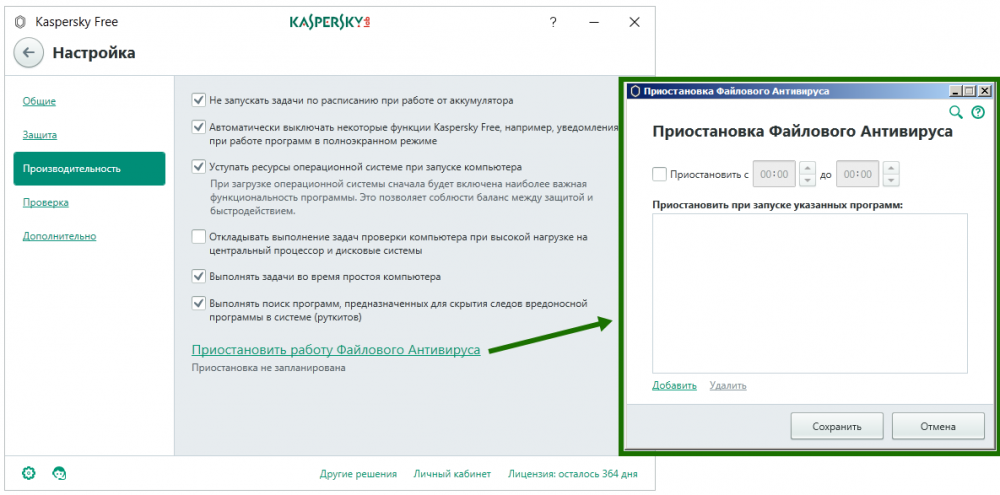Open the Защита settings section
Image resolution: width=1000 pixels, height=495 pixels.
[x=40, y=135]
